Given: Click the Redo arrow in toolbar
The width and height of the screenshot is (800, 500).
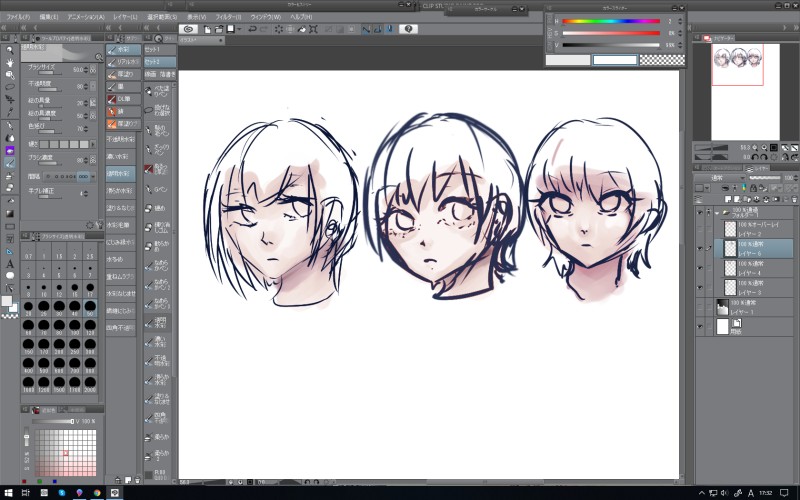Looking at the screenshot, I should 264,29.
